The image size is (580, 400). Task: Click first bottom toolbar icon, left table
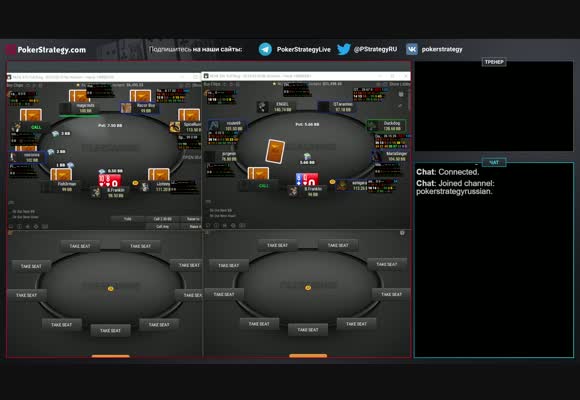coord(11,226)
